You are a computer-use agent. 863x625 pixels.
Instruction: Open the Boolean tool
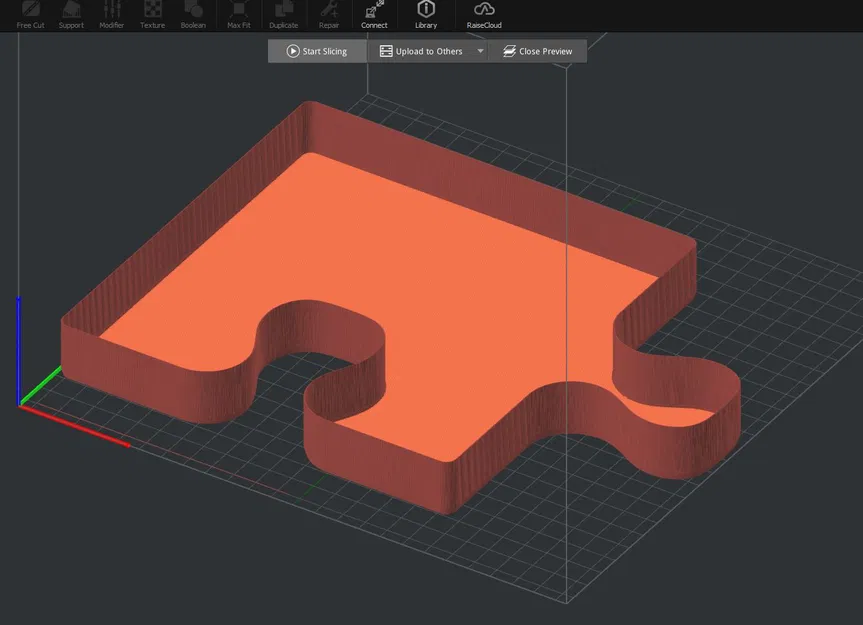coord(193,15)
